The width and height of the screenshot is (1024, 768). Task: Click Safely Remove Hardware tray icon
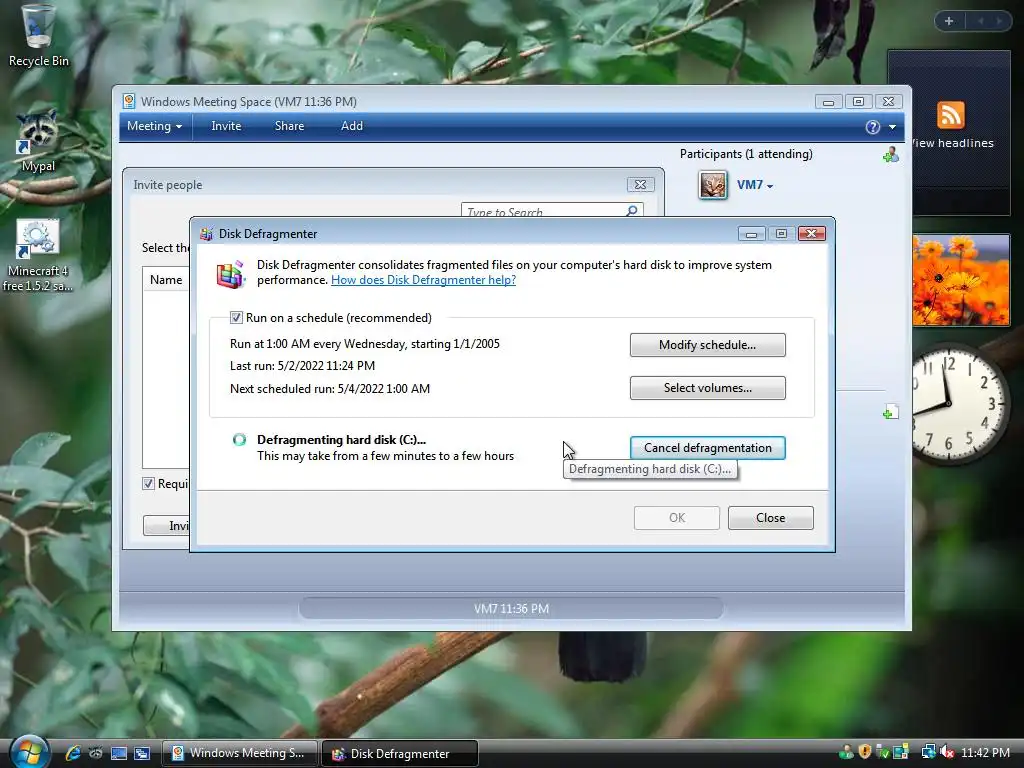pos(883,752)
